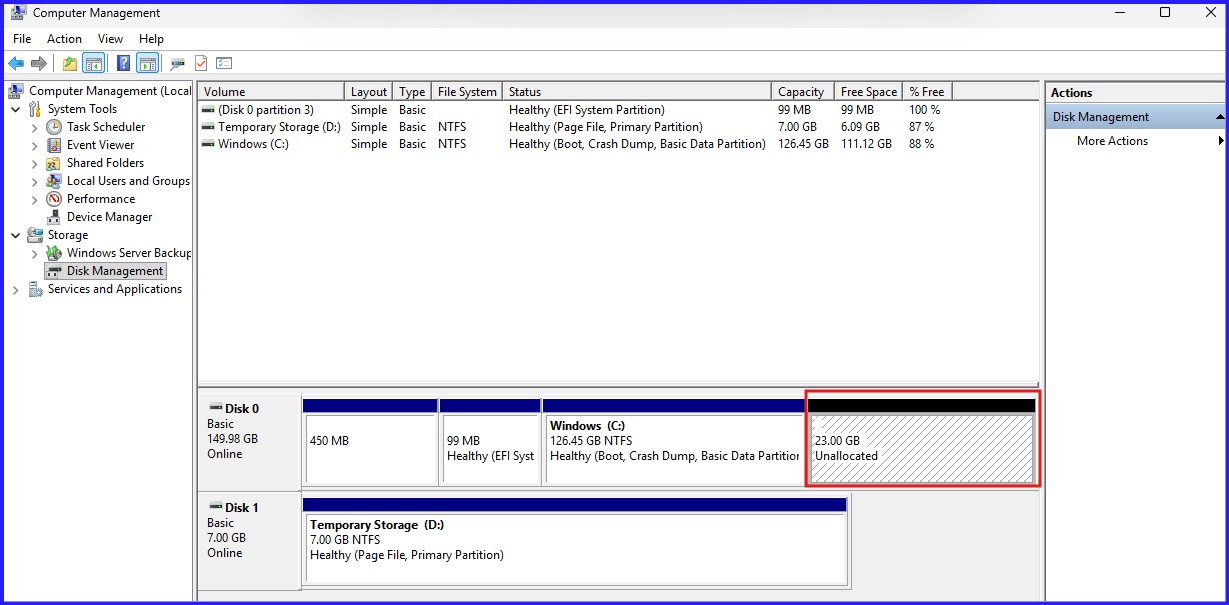The image size is (1229, 605).
Task: Open the View menu
Action: [110, 39]
